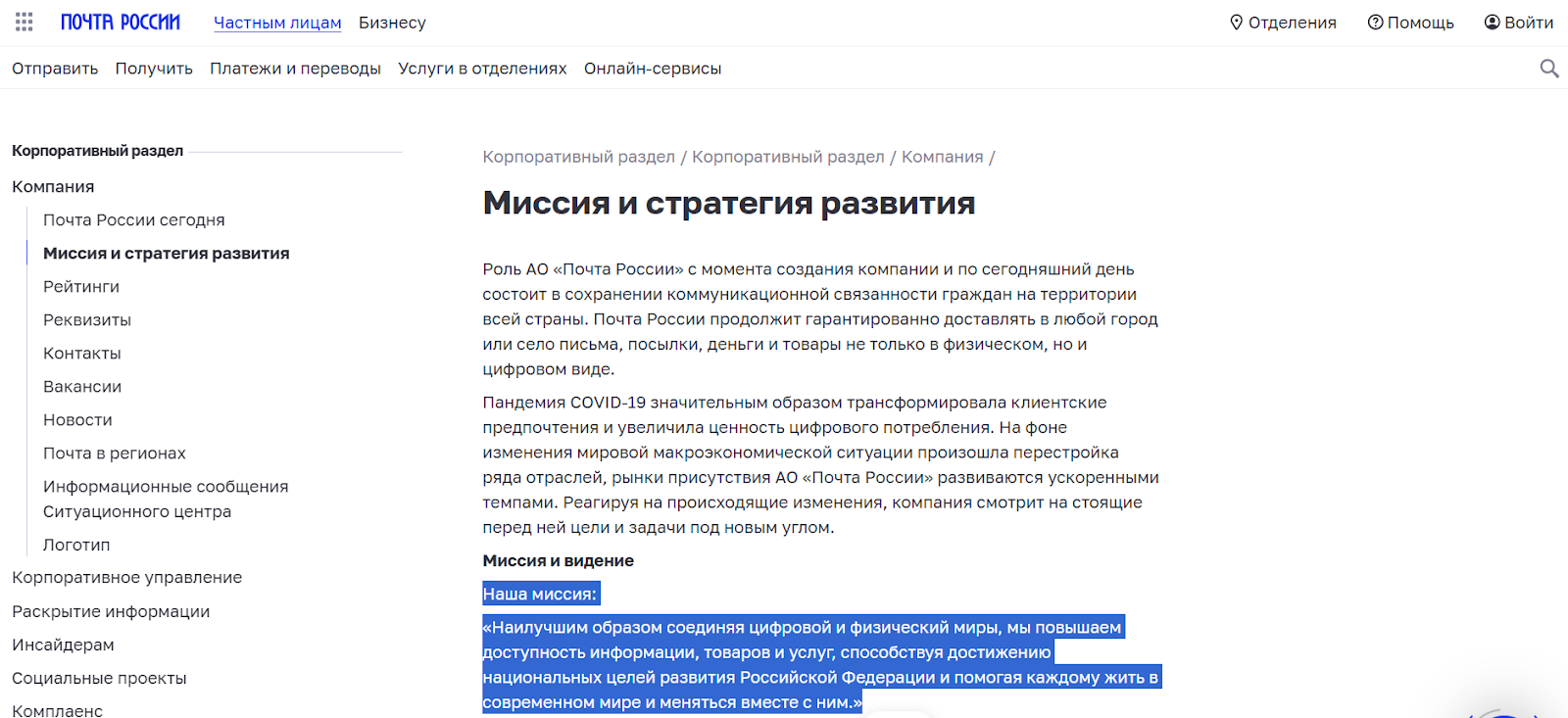Open the Платежи и переводы menu

point(295,69)
